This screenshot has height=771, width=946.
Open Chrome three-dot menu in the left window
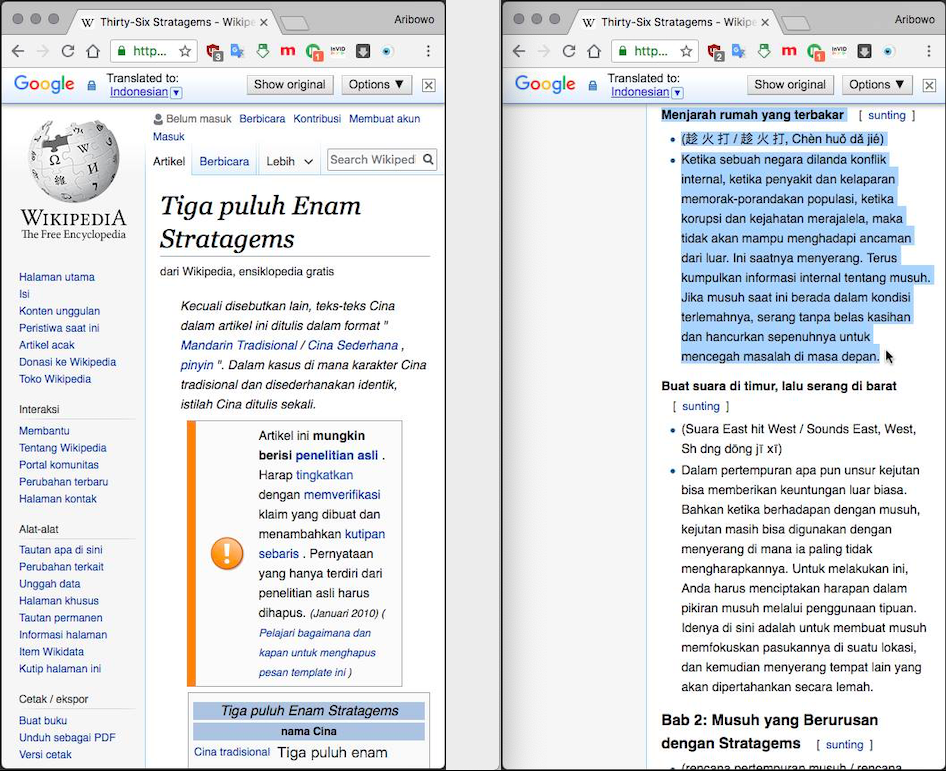point(428,51)
